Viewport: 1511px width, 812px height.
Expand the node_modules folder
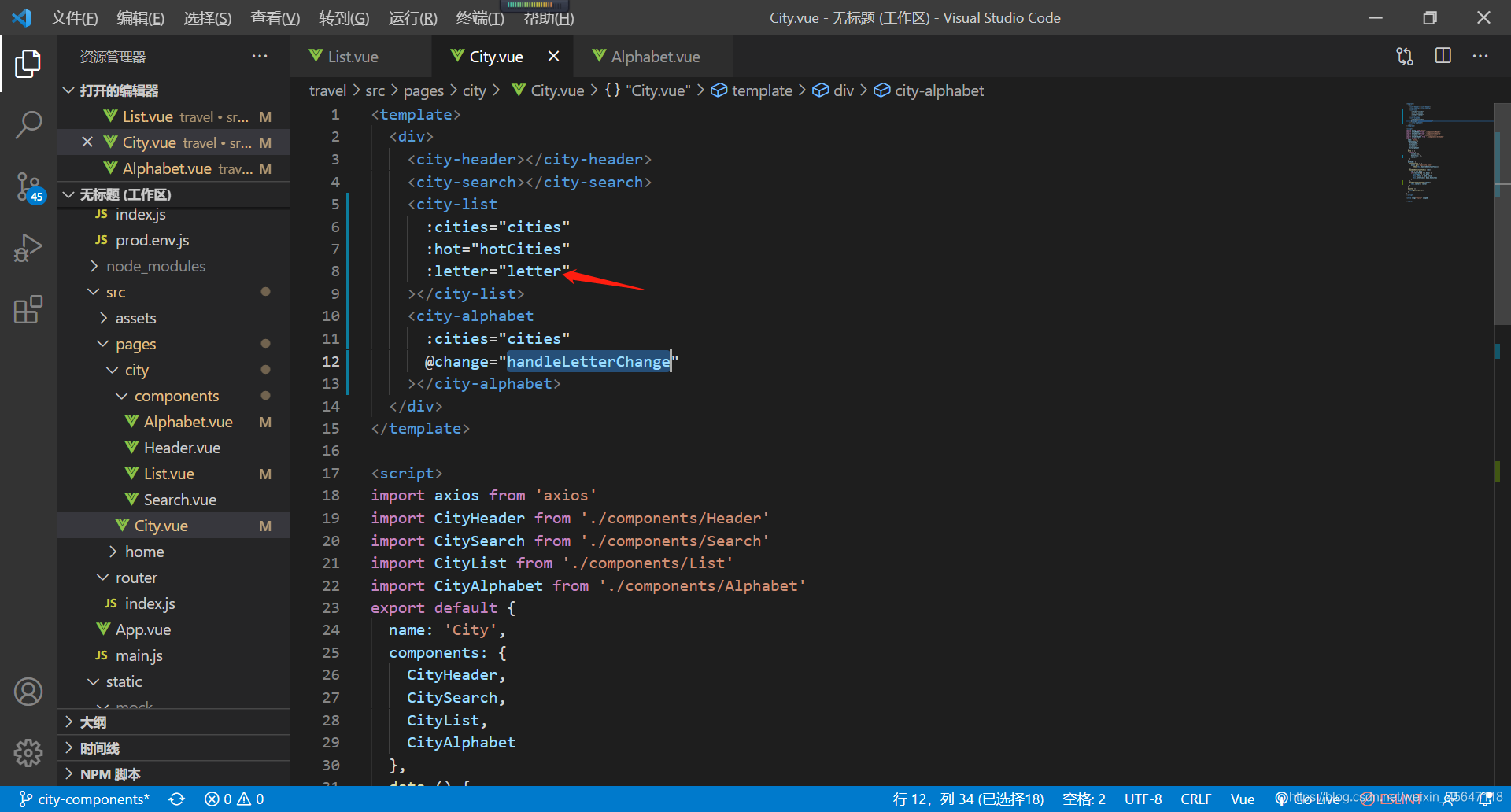(173, 266)
